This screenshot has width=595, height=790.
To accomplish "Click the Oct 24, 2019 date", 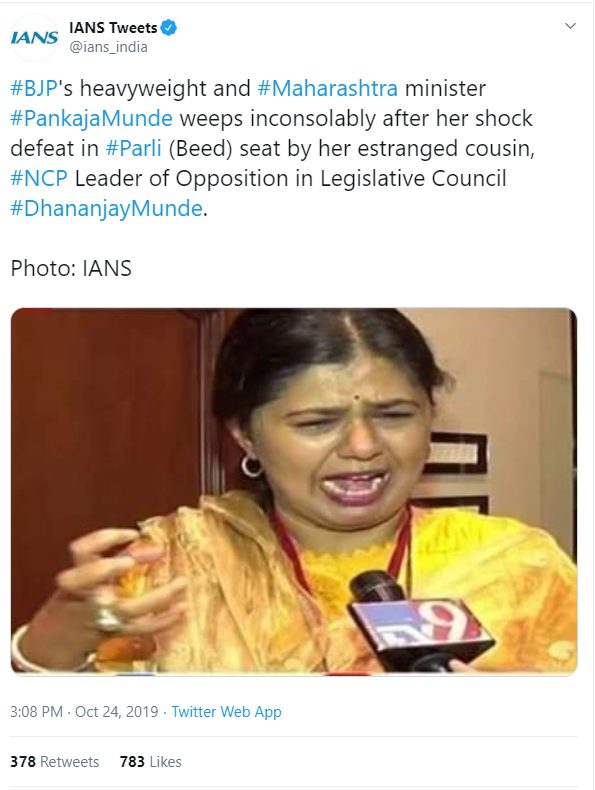I will (116, 712).
